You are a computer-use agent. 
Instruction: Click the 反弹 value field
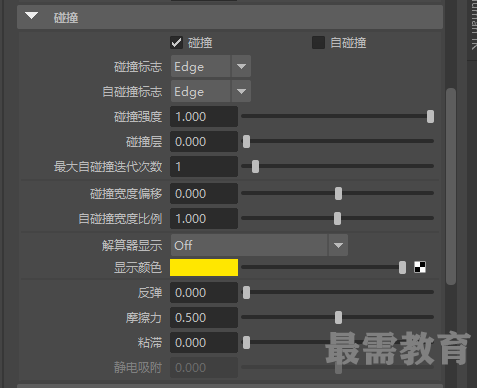[204, 293]
